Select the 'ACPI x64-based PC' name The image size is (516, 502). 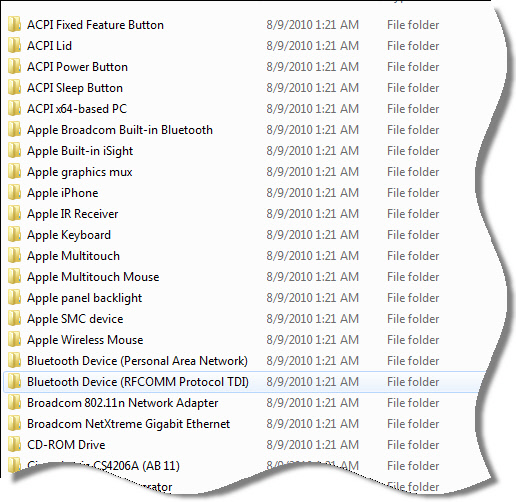(77, 109)
